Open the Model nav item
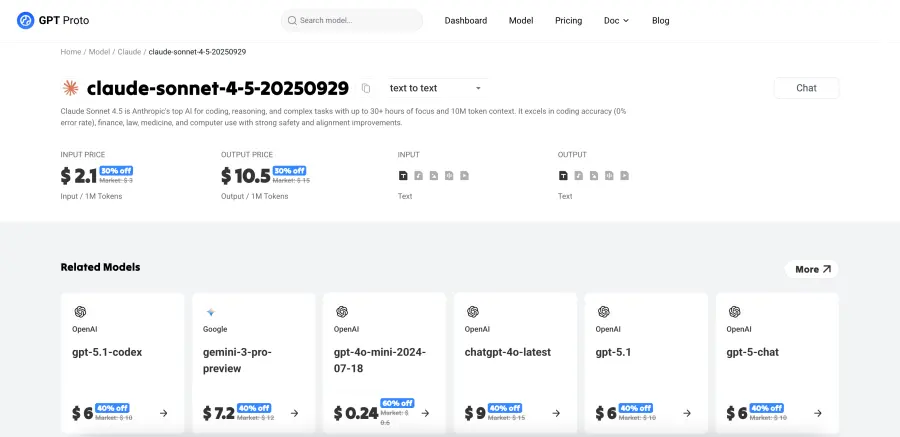This screenshot has height=437, width=900. (521, 21)
